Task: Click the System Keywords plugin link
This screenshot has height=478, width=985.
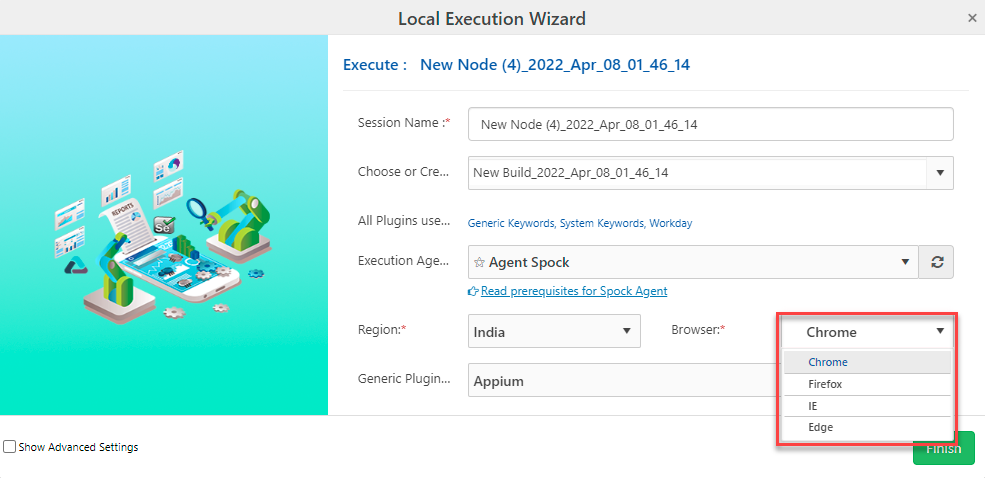Action: pos(602,223)
